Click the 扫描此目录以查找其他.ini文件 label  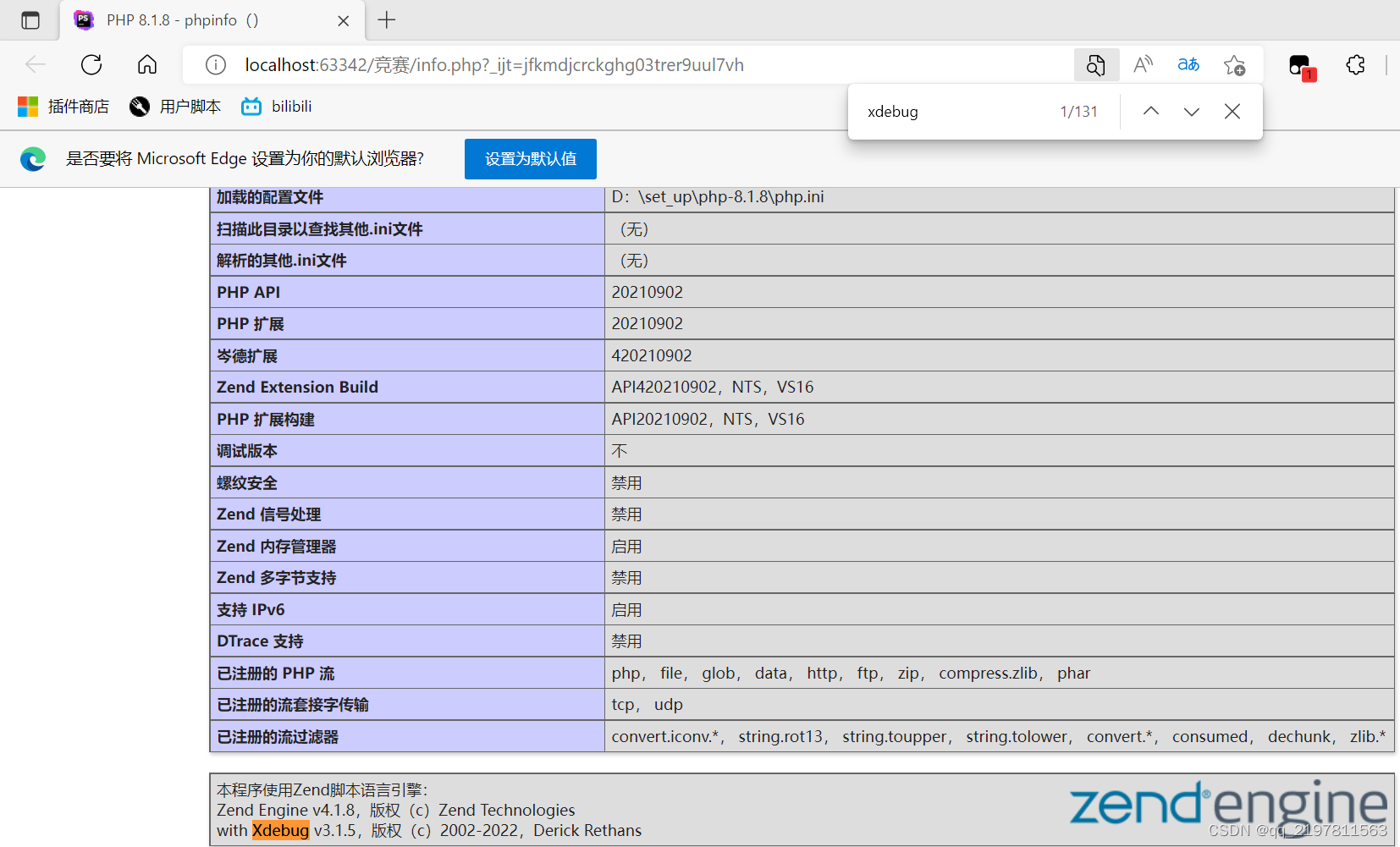pos(320,229)
